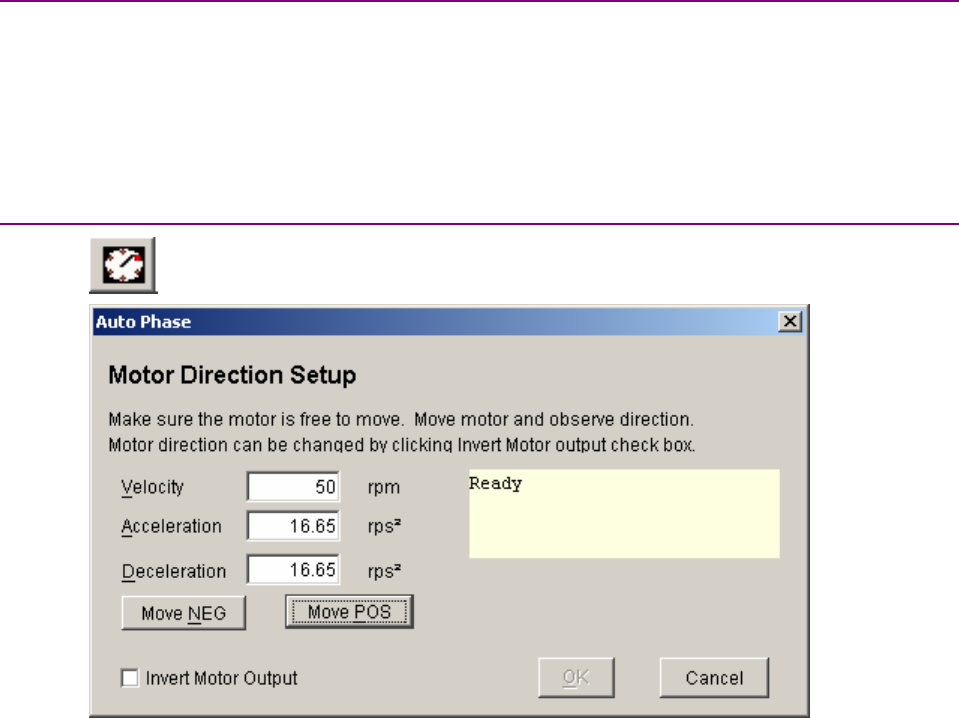Select the Deceleration input field
This screenshot has width=959, height=718.
click(x=293, y=570)
